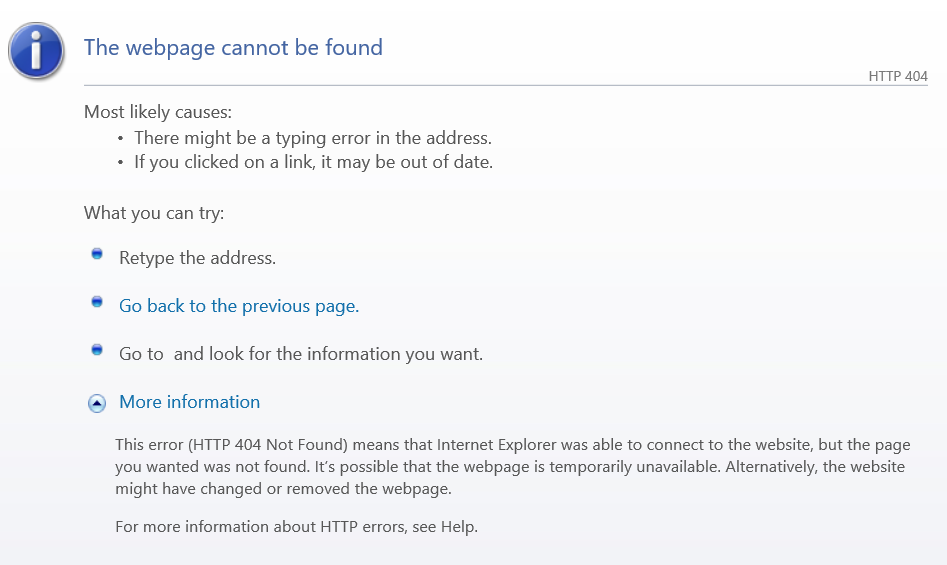Click the 'webpage cannot be found' heading
Screen dimensions: 947x565
233,48
